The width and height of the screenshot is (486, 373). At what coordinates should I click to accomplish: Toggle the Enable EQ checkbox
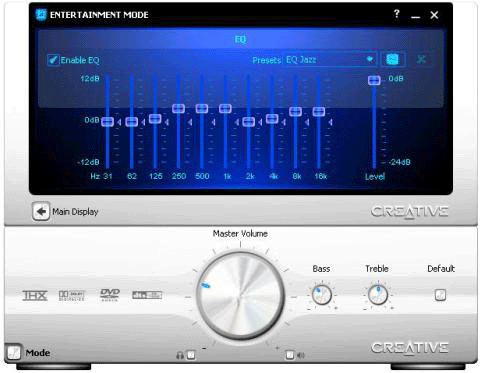click(x=53, y=60)
